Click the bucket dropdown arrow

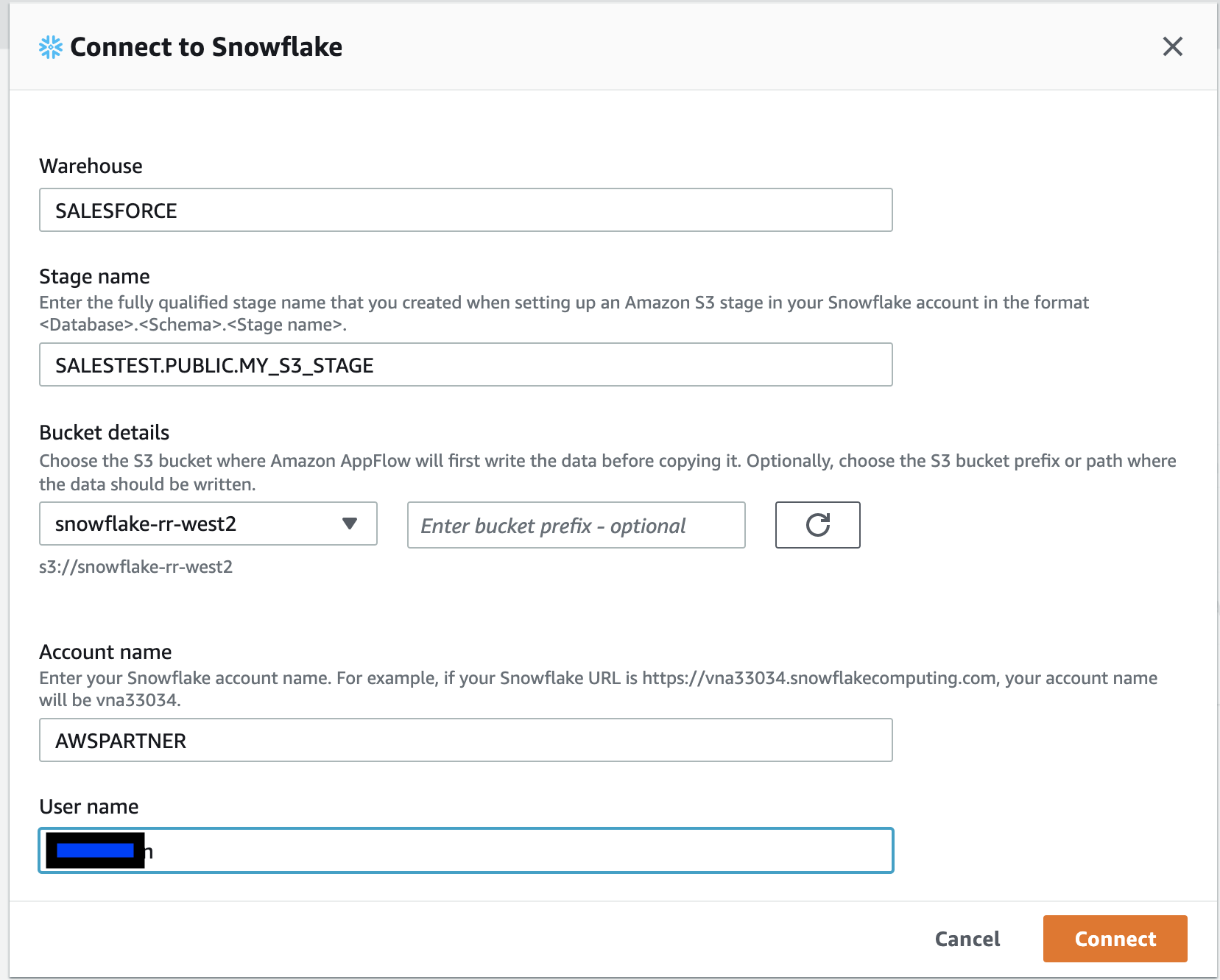coord(350,524)
